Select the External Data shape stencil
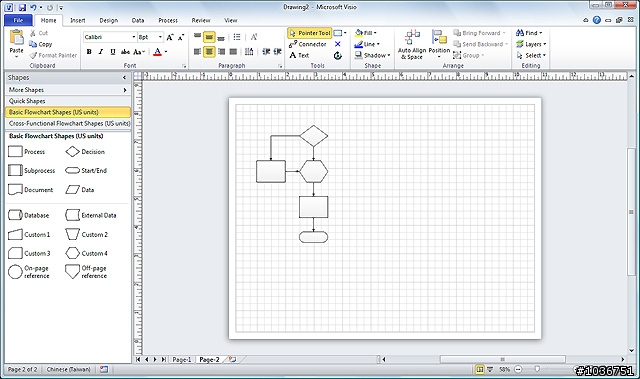 [91, 215]
